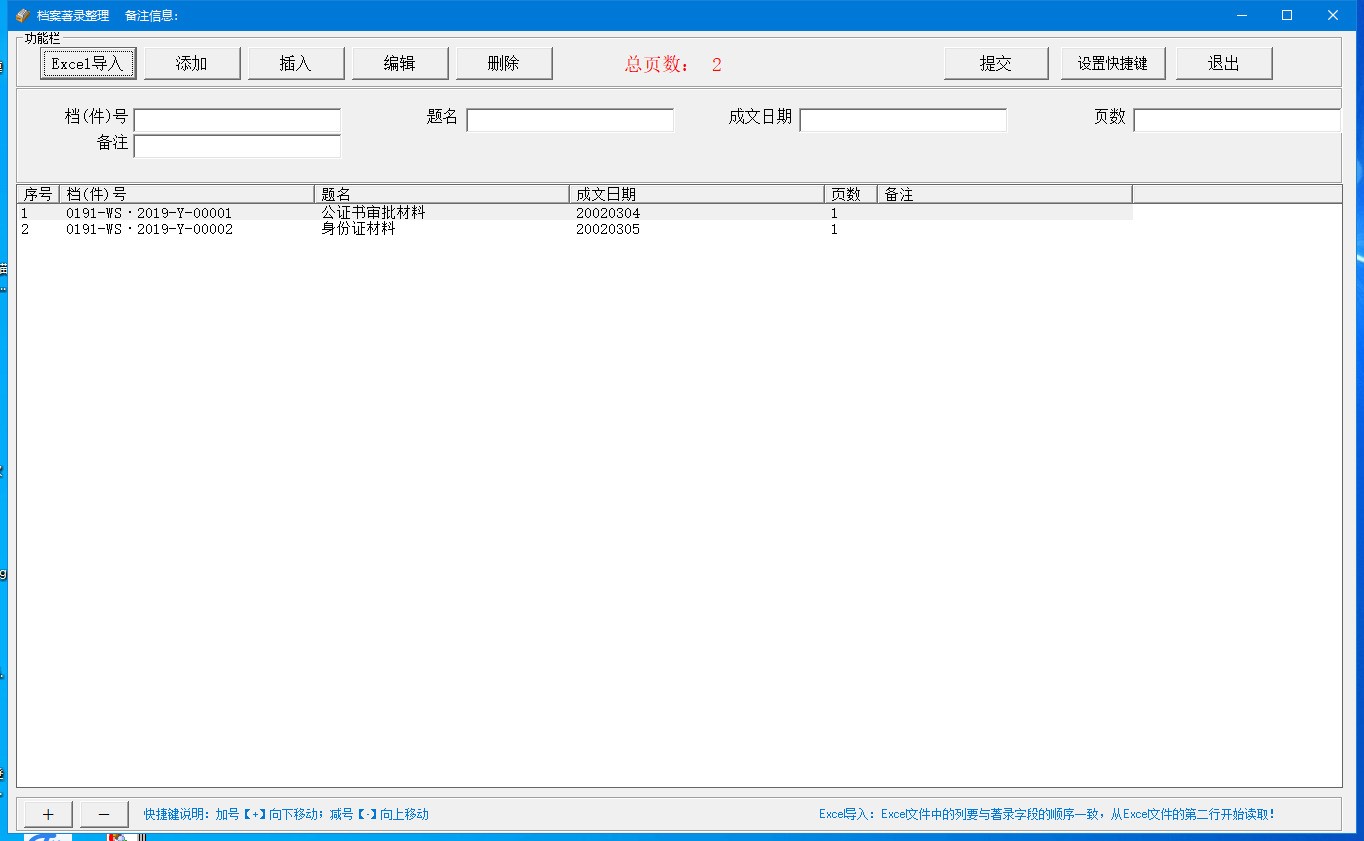
Task: Click the 页数 column header
Action: point(851,194)
